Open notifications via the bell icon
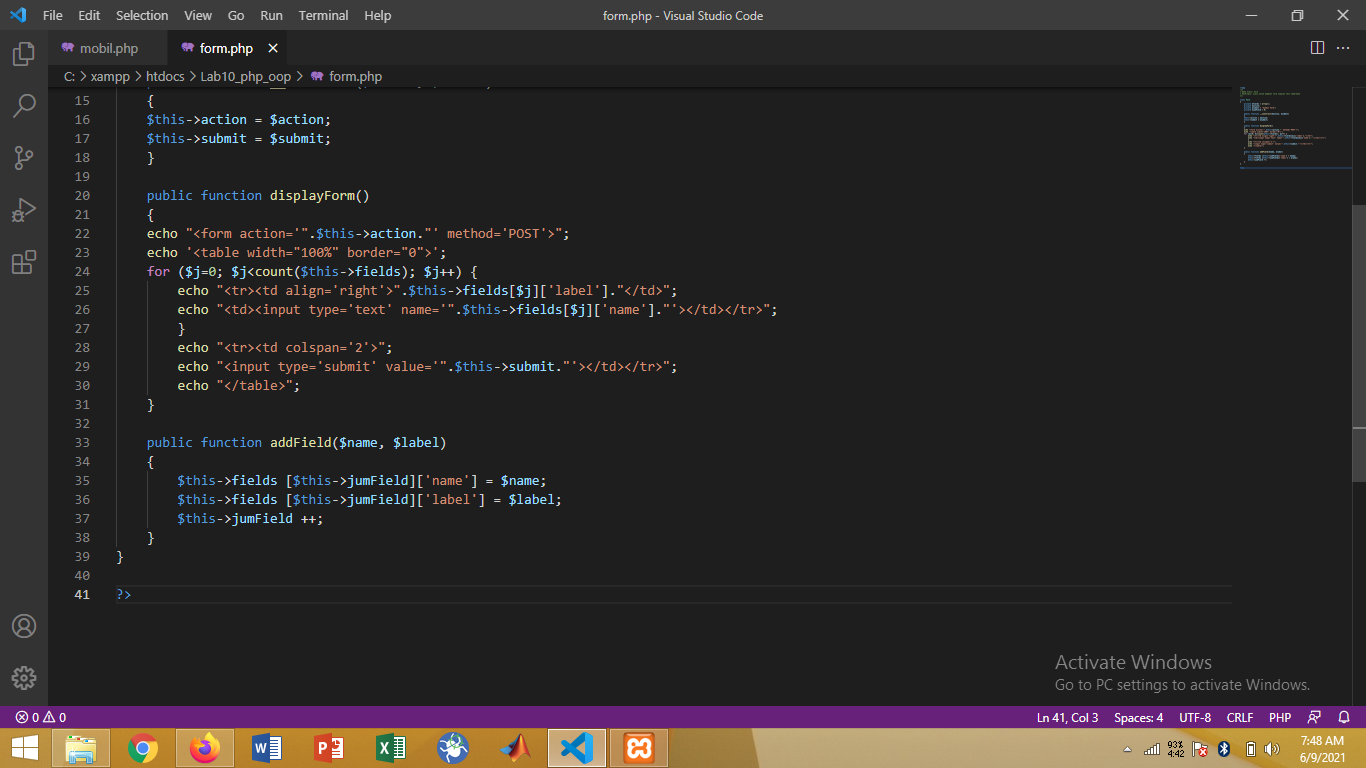This screenshot has height=768, width=1366. (x=1344, y=717)
